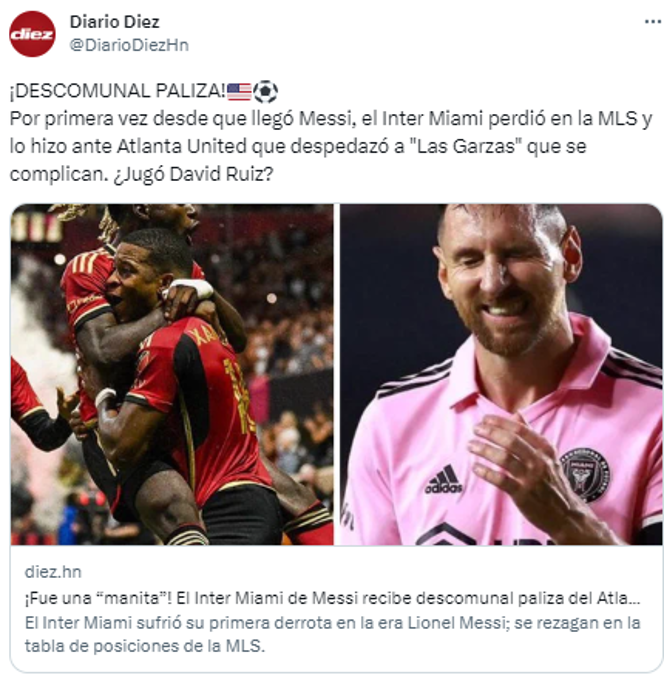
Task: Open the Diario Diez profile avatar
Action: coord(32,34)
